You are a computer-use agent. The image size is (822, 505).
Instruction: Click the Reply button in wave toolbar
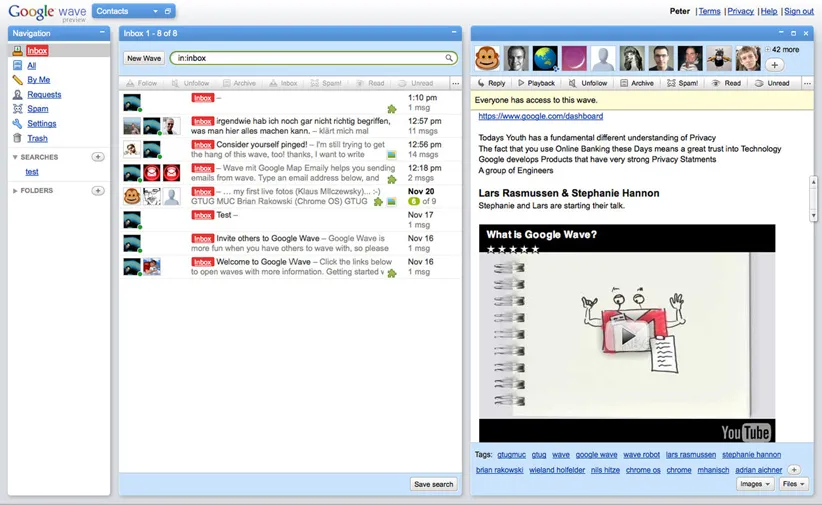pyautogui.click(x=491, y=83)
